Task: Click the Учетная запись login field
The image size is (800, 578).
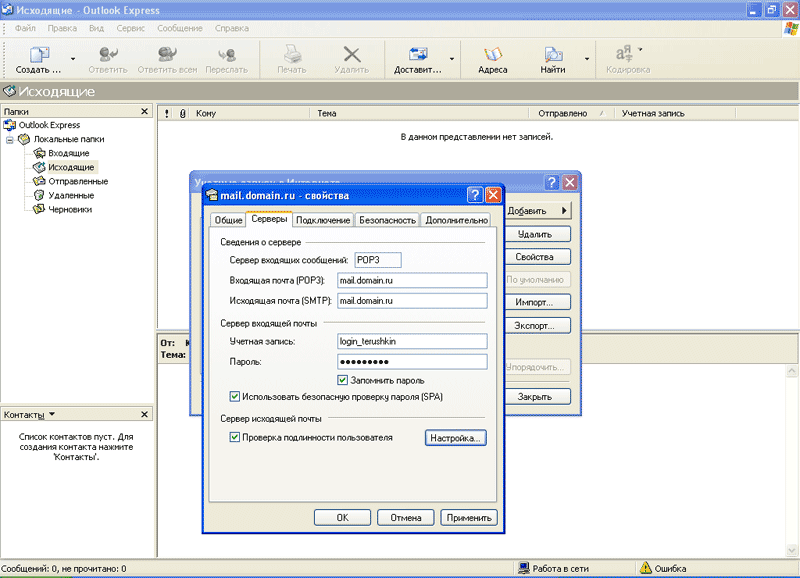Action: tap(412, 341)
